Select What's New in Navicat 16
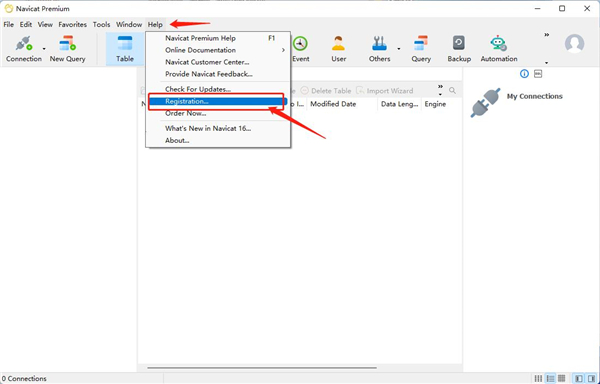Viewport: 600px width, 384px height. (218, 129)
